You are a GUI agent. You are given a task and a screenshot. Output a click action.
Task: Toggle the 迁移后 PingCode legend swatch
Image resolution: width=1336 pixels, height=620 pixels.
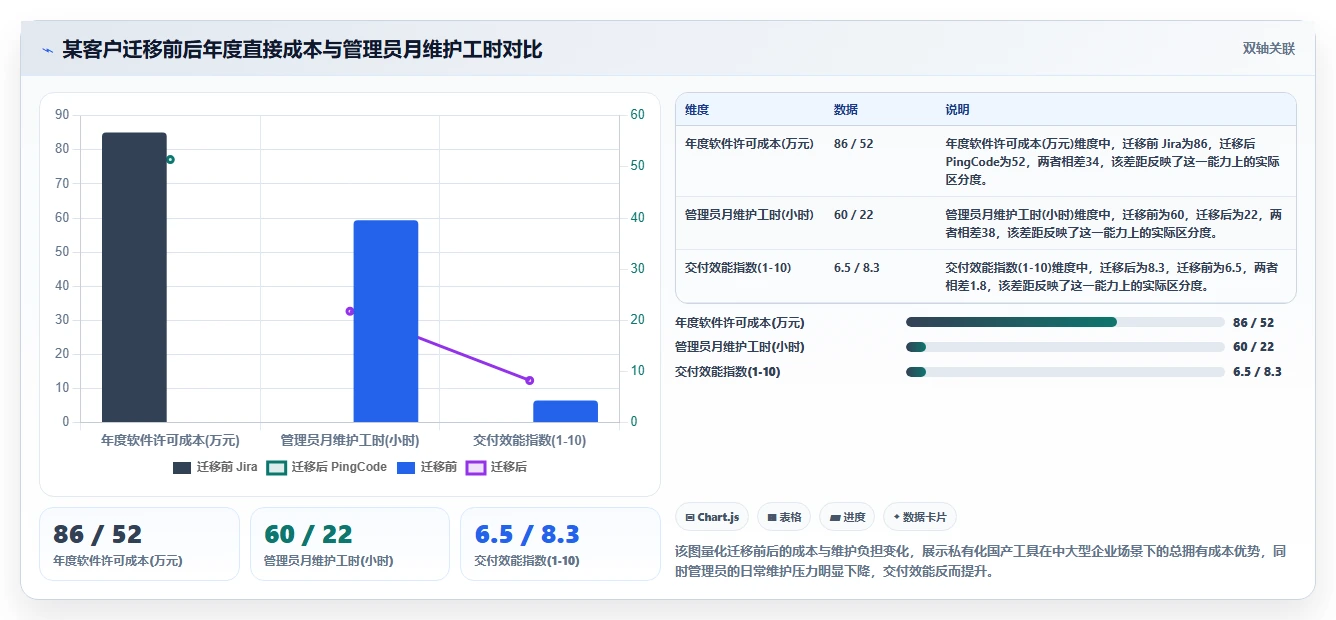[277, 467]
